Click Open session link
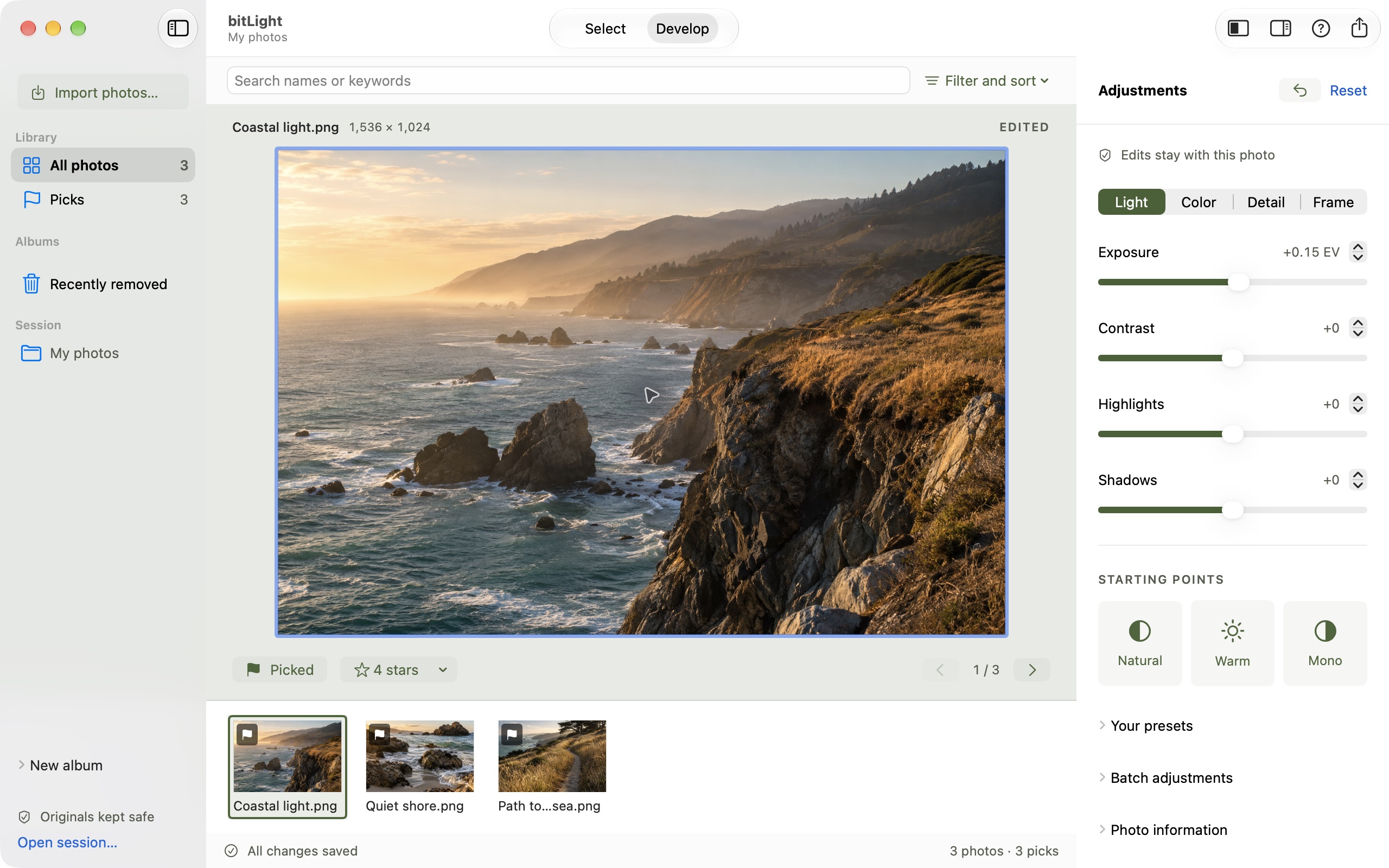Image resolution: width=1389 pixels, height=868 pixels. [x=67, y=842]
